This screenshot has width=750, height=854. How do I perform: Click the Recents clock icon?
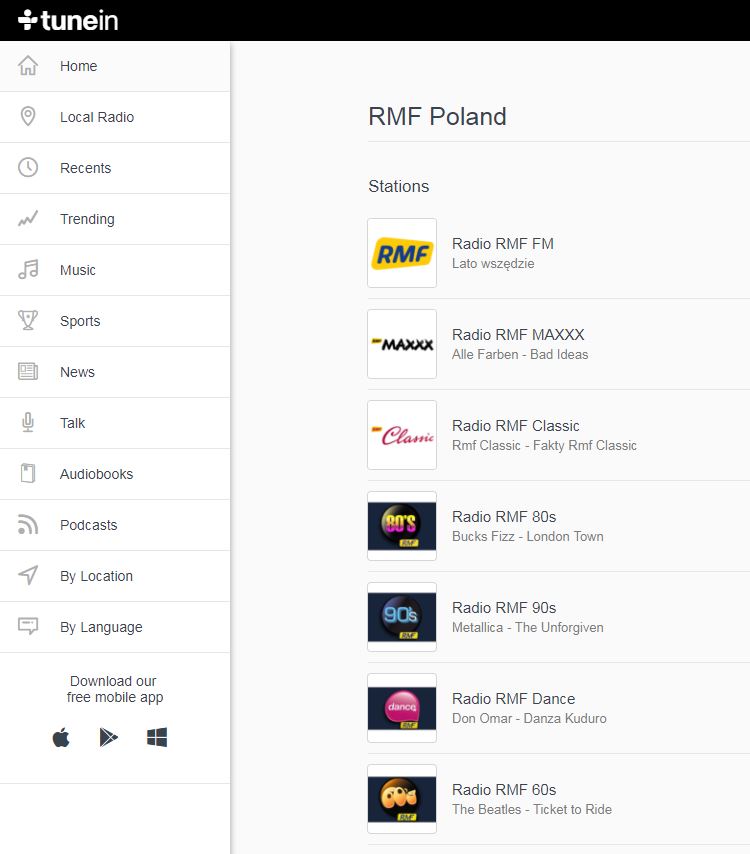[28, 168]
